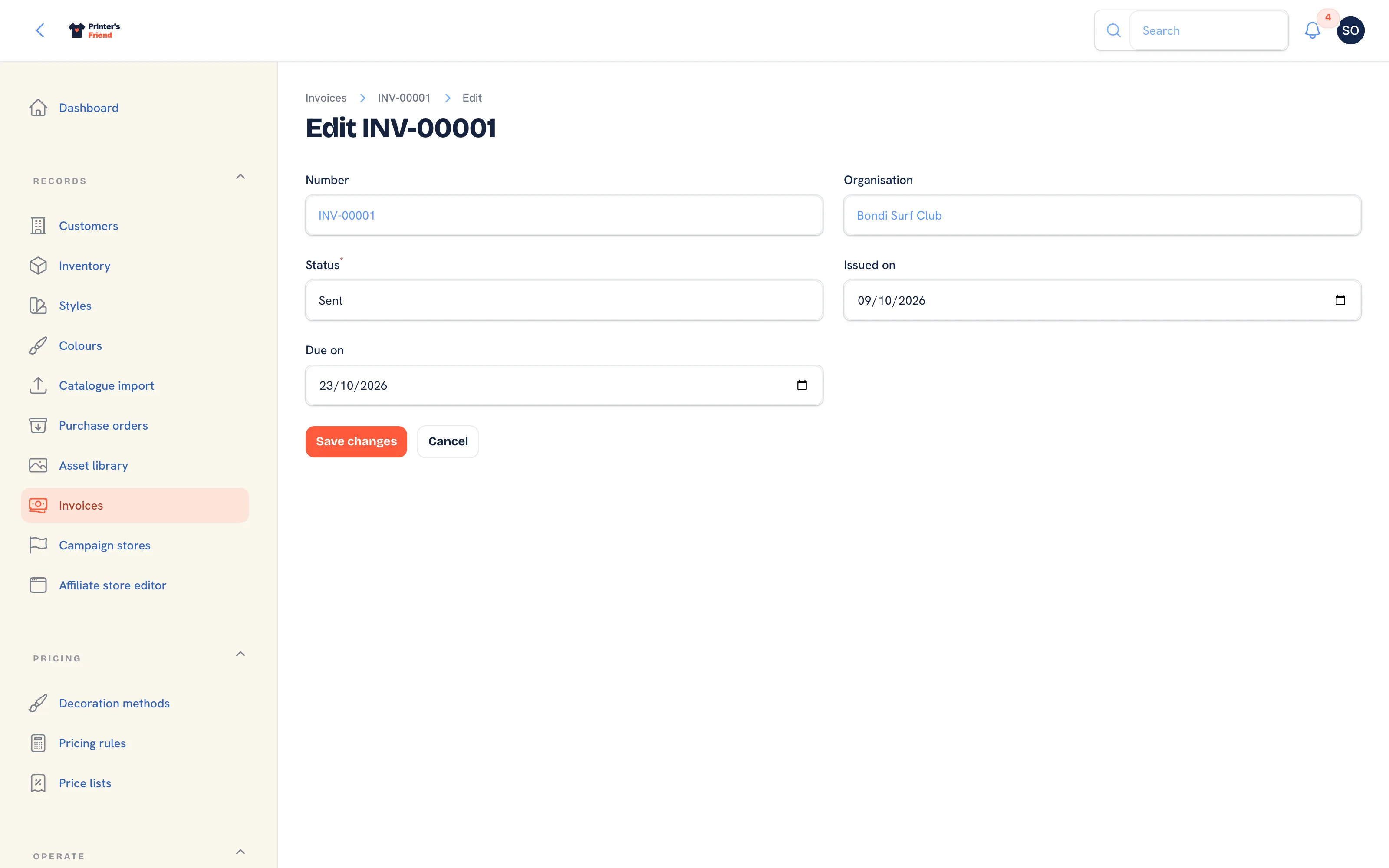Open the Due on calendar picker
Screen dimensions: 1389x868
point(802,385)
